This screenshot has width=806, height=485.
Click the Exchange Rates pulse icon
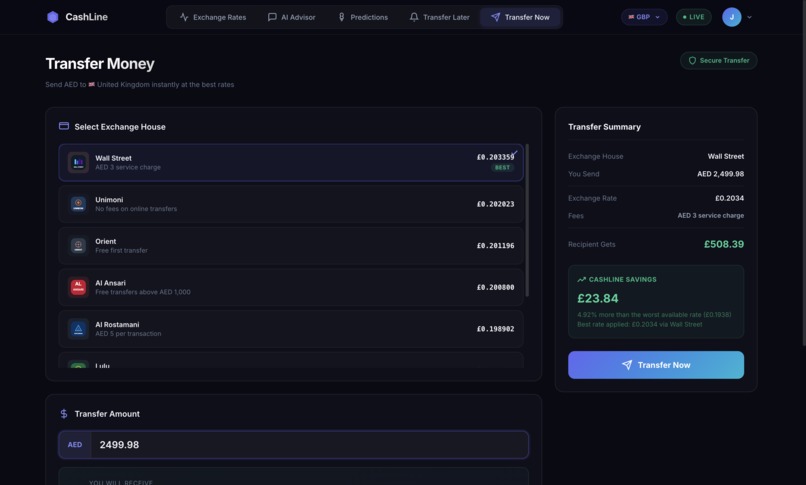pyautogui.click(x=184, y=17)
